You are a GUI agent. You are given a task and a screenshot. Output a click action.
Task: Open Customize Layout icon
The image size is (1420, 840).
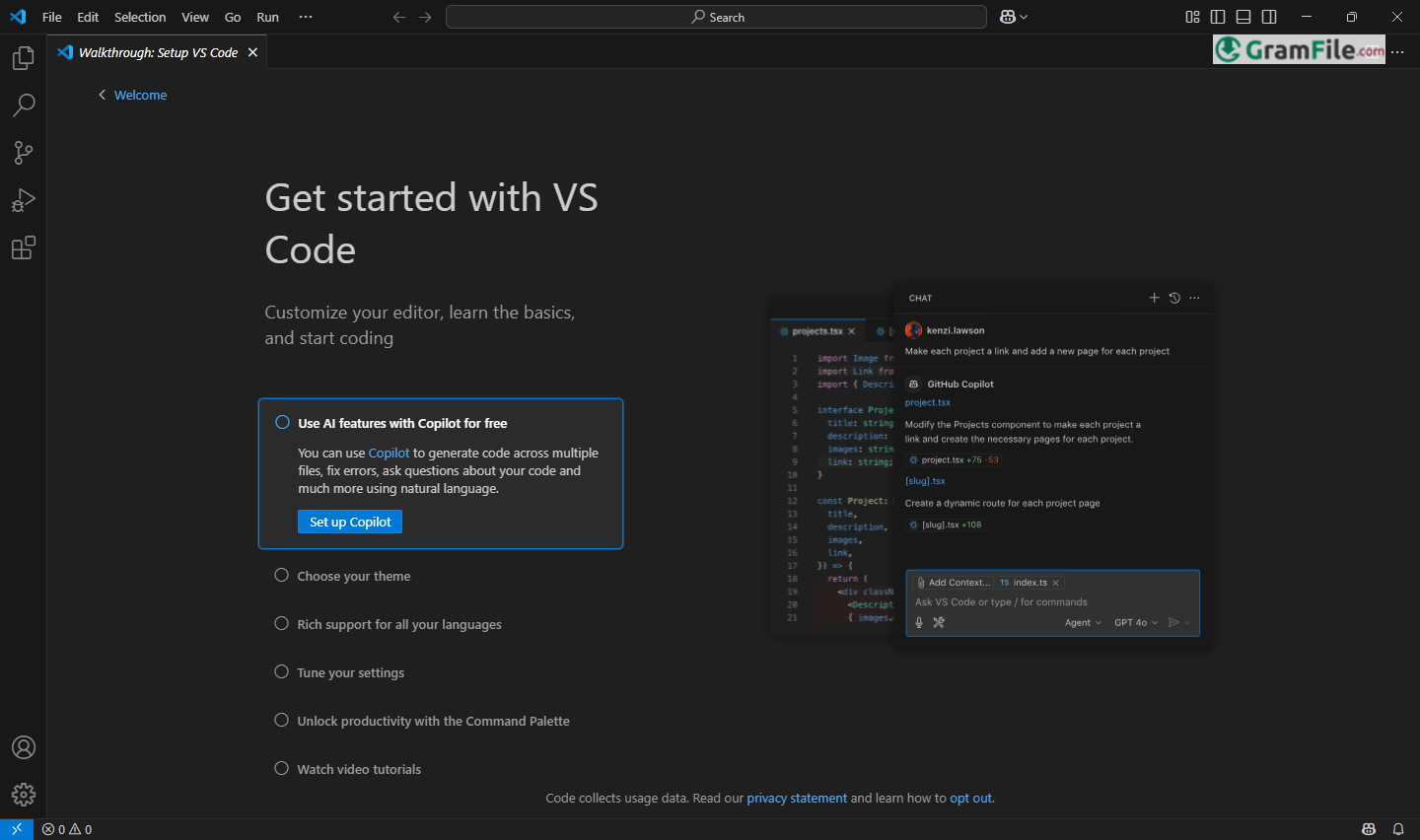(1192, 17)
